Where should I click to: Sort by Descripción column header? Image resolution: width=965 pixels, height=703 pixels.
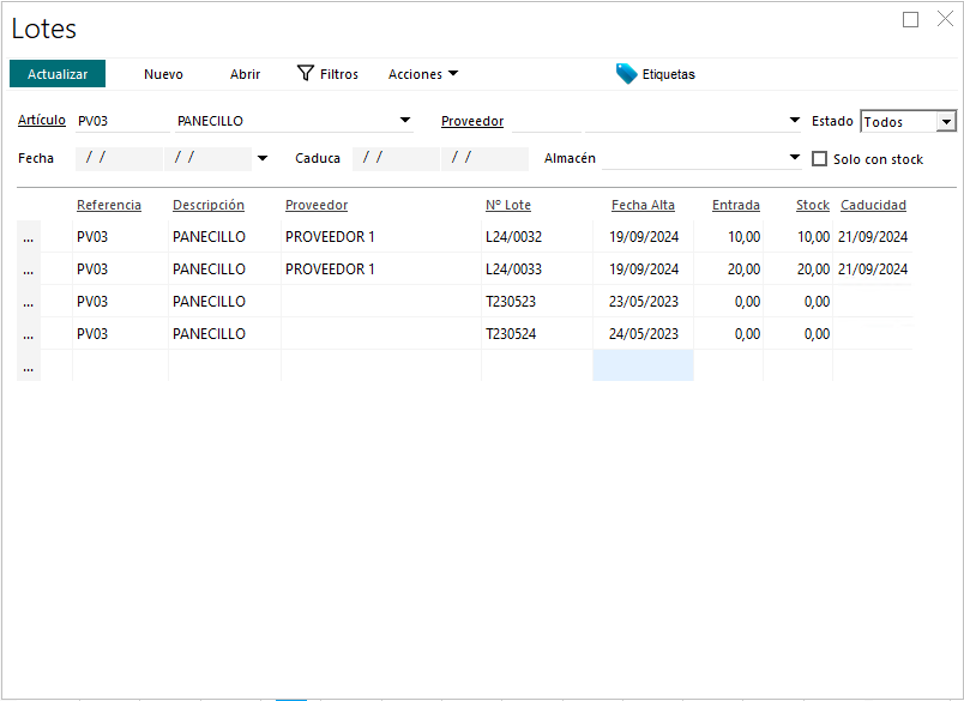(208, 205)
